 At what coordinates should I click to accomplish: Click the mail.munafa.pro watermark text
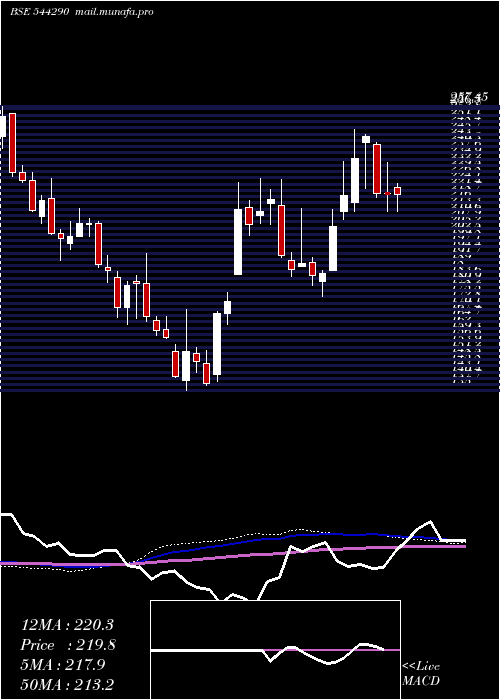[113, 12]
